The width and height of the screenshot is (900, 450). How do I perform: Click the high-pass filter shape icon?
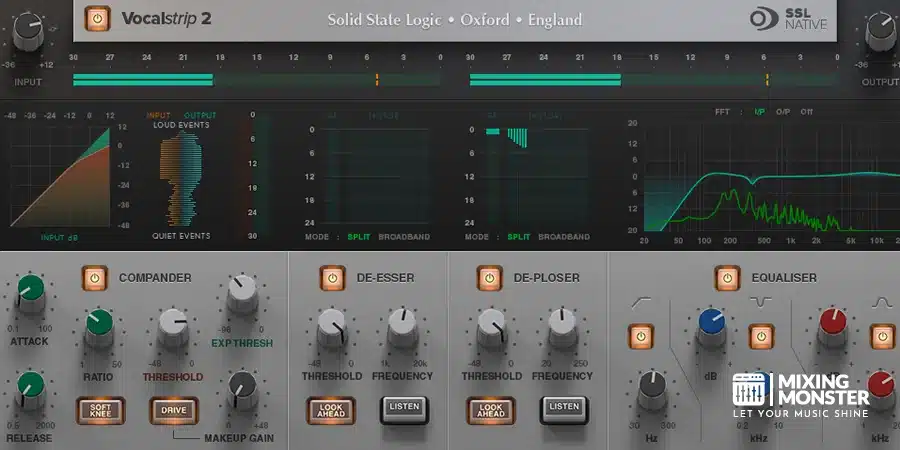641,302
